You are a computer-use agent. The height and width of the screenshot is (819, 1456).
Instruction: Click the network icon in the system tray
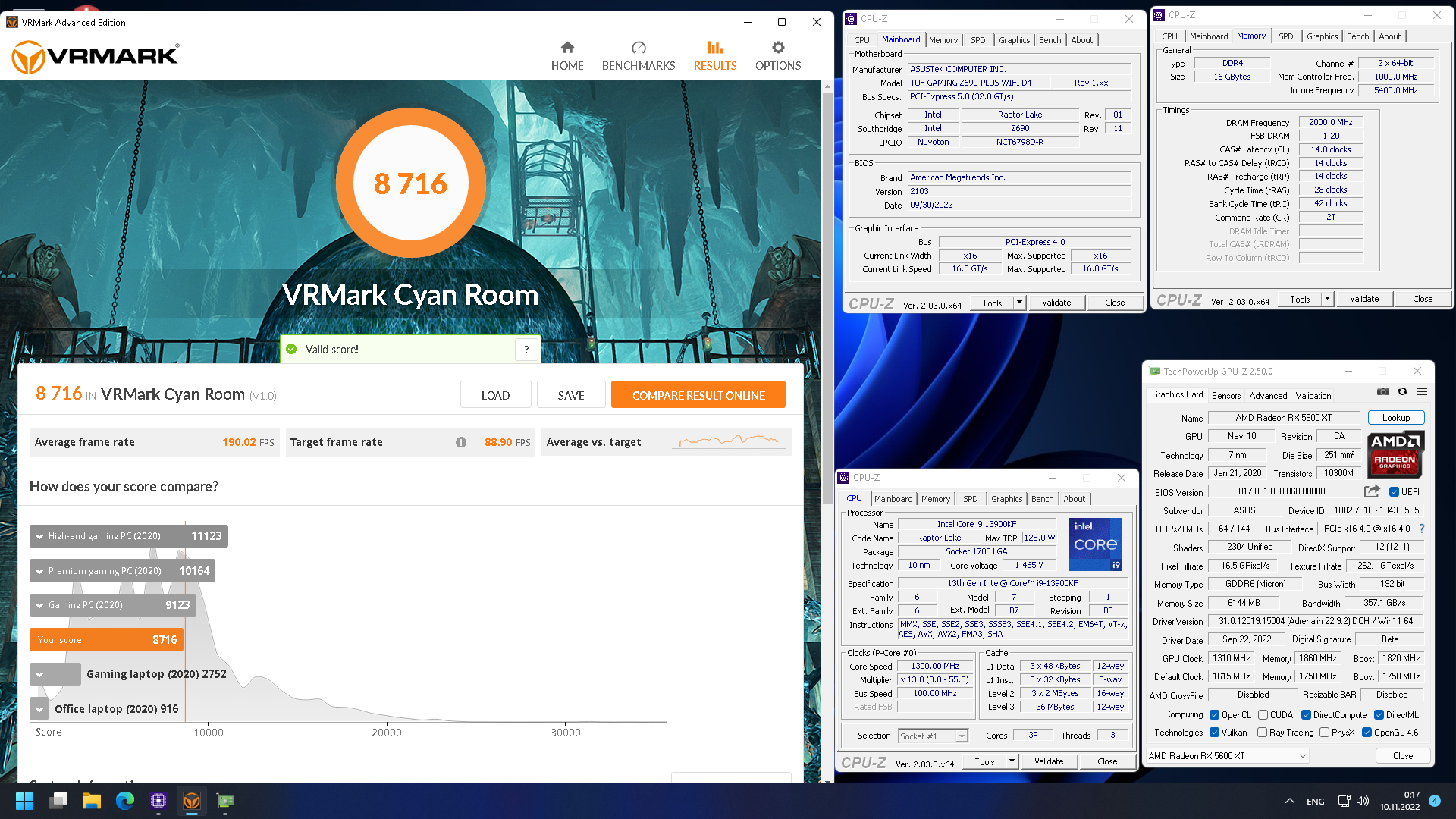coord(1344,801)
